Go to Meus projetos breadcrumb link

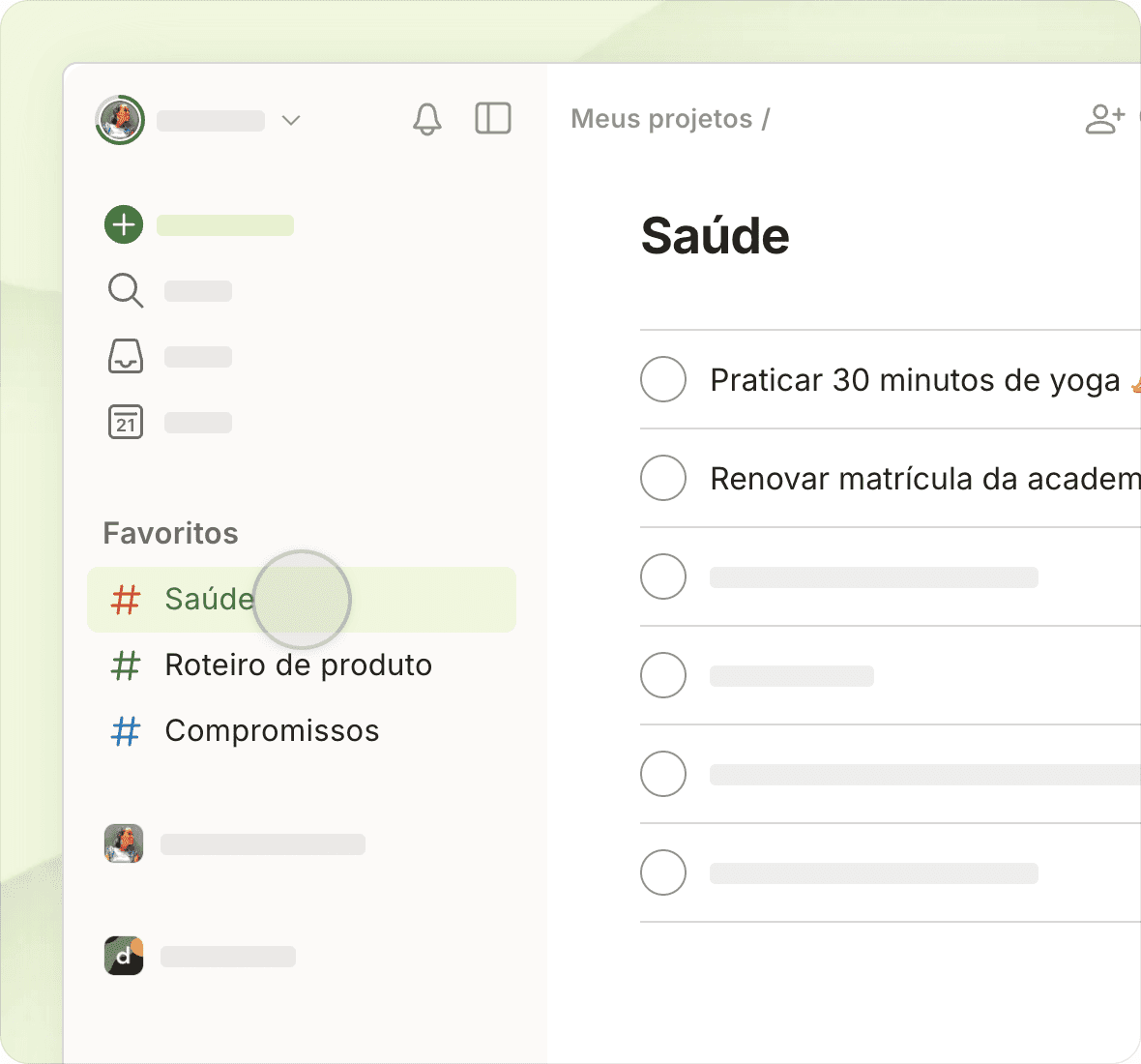tap(661, 119)
